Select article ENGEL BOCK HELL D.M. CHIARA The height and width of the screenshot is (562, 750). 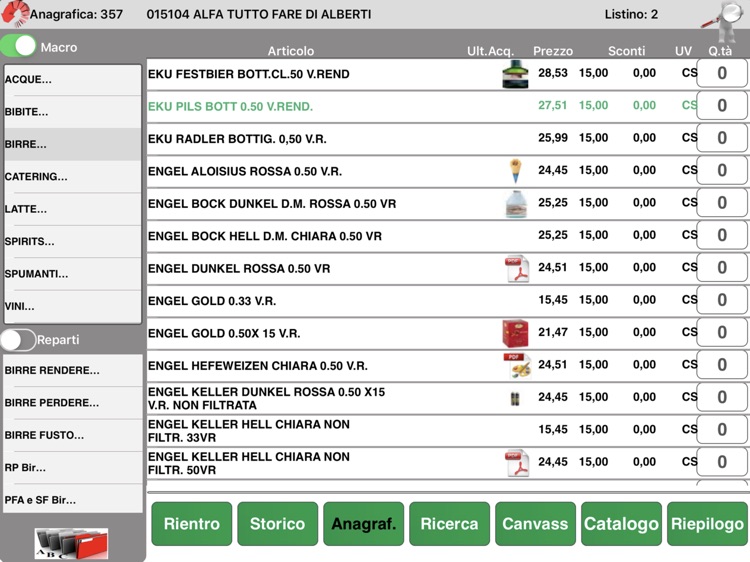coord(265,236)
